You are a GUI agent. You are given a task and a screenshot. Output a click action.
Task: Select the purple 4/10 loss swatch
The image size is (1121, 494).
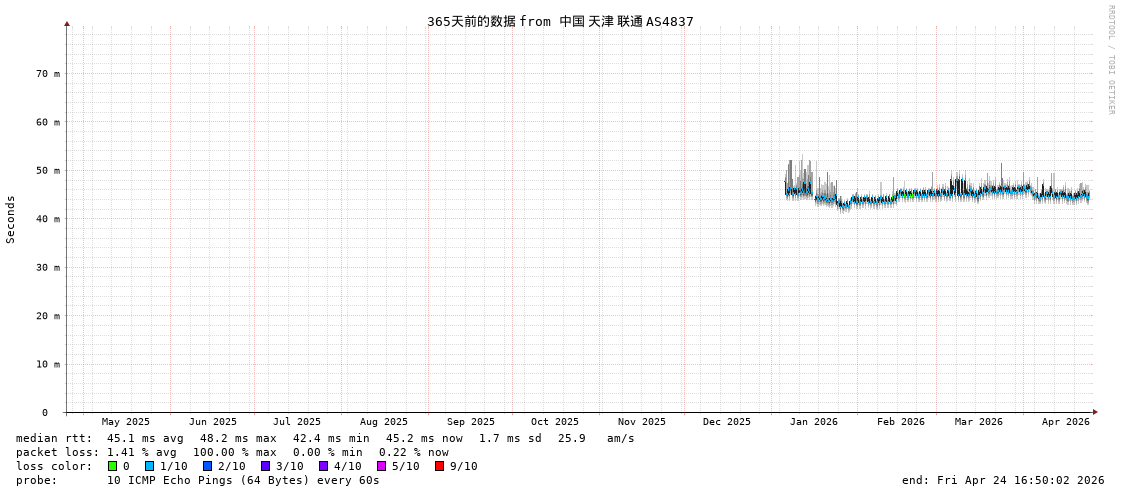click(x=324, y=466)
